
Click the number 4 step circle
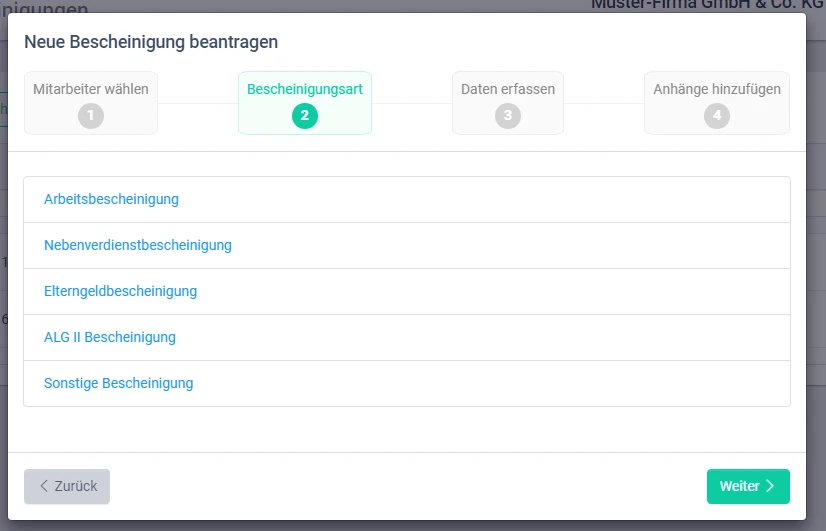[717, 116]
